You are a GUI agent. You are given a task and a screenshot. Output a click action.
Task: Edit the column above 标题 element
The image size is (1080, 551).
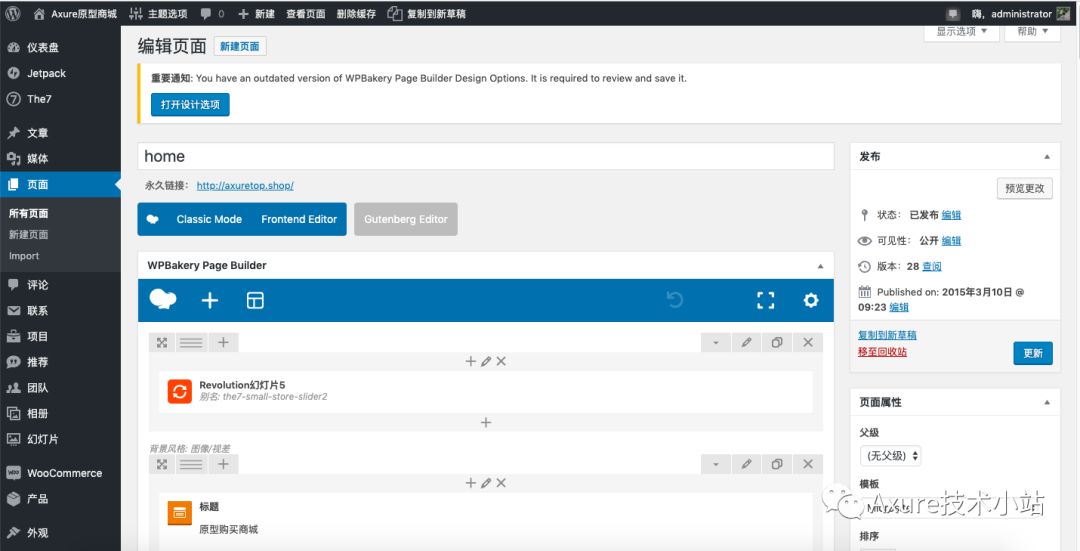click(486, 483)
